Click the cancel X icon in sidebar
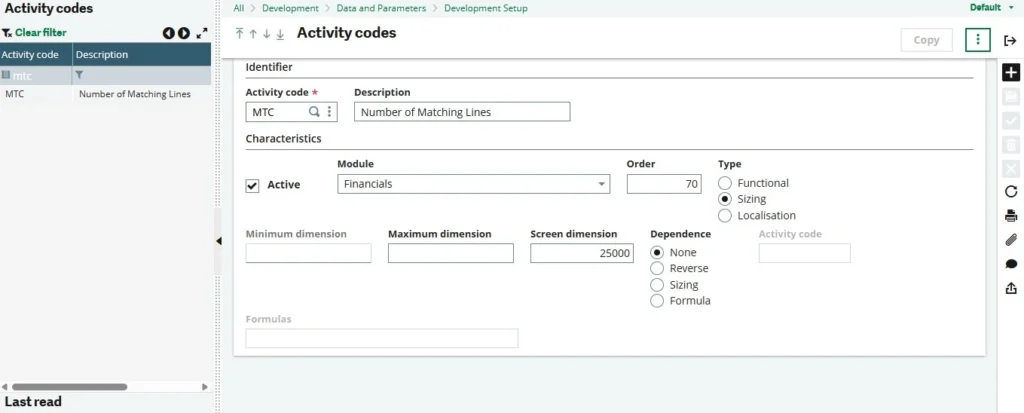This screenshot has height=413, width=1024. (x=1011, y=169)
